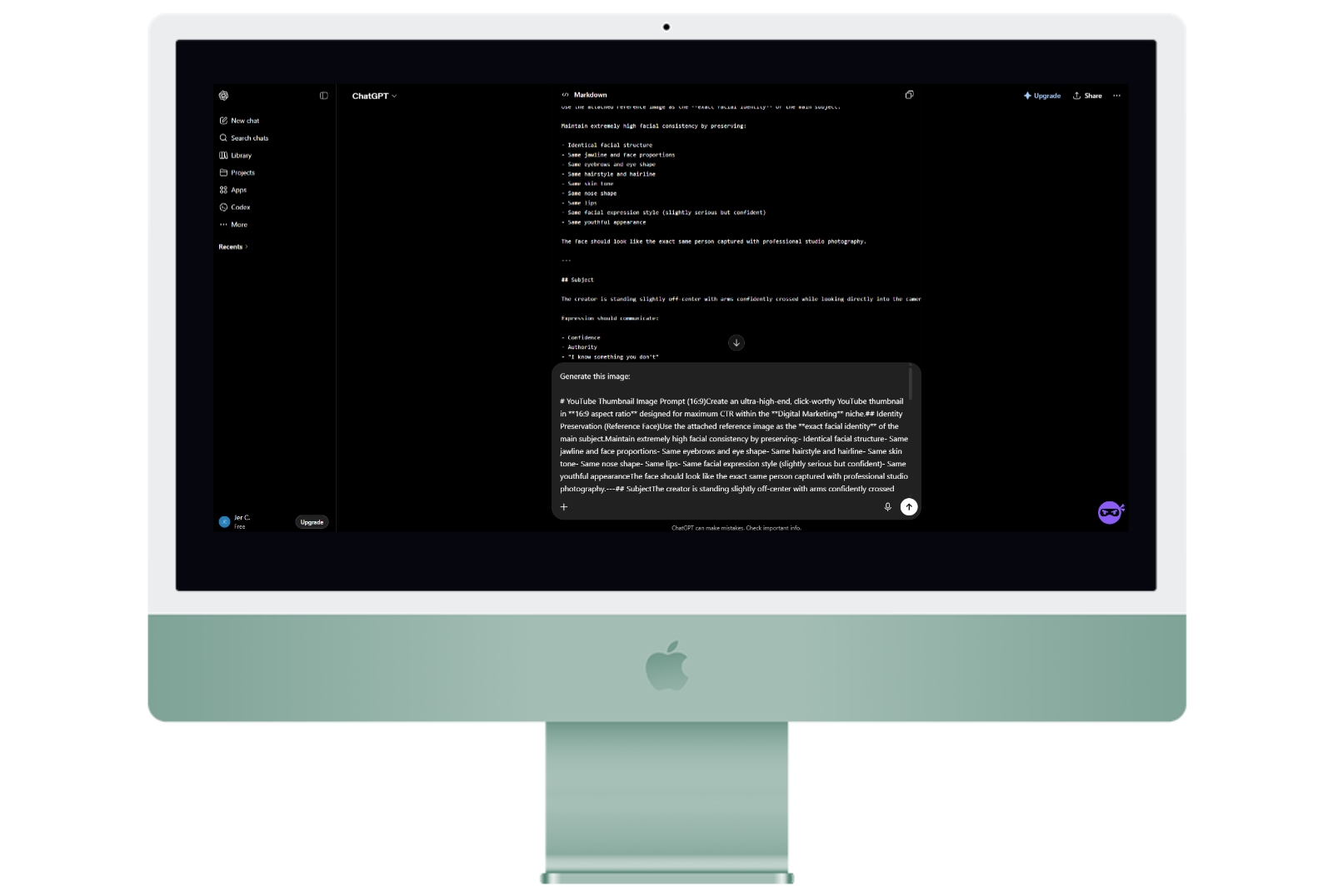Click the 'Identical facial structure' line

(607, 145)
